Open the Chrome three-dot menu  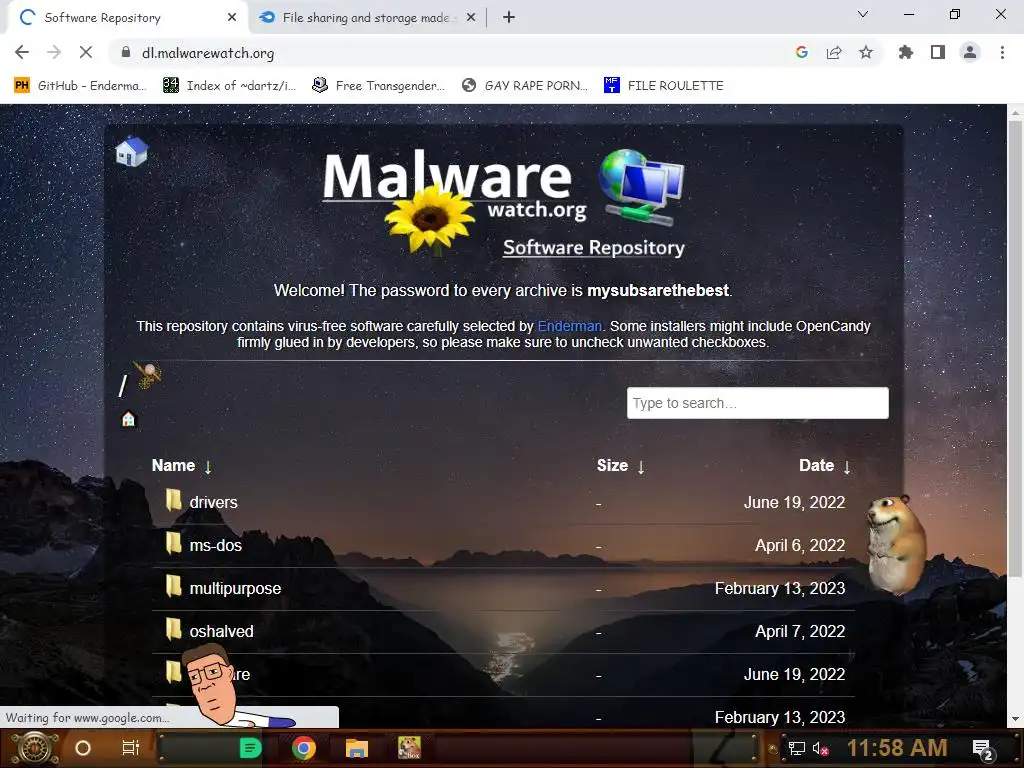1002,52
